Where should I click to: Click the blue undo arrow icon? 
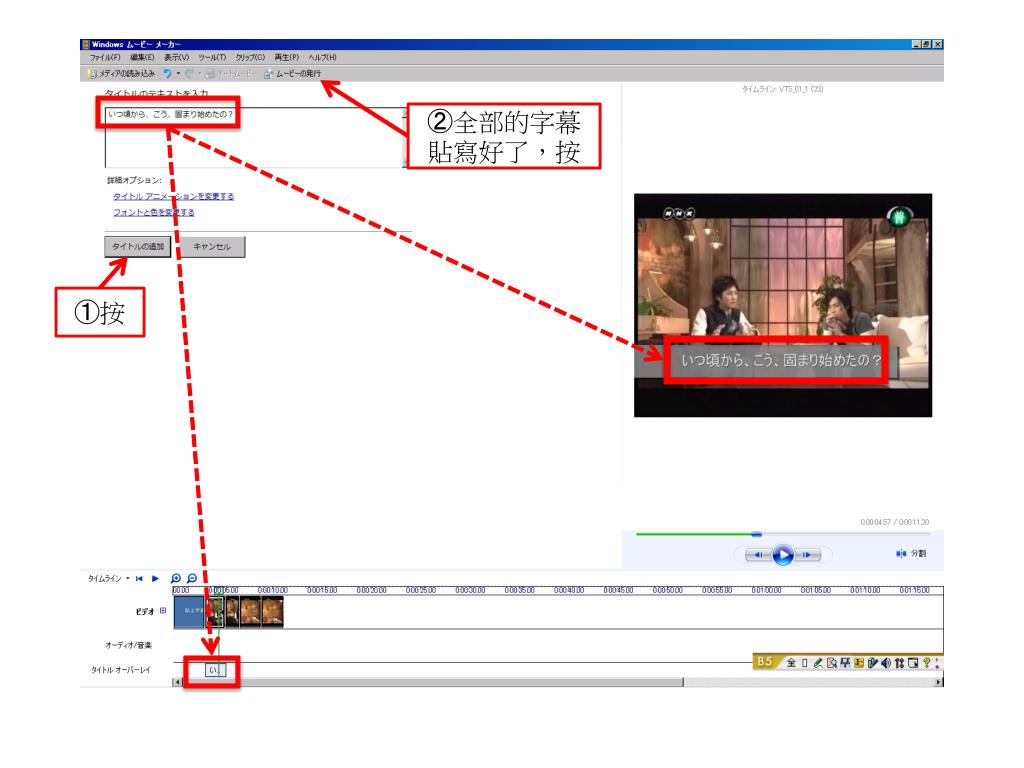point(168,74)
